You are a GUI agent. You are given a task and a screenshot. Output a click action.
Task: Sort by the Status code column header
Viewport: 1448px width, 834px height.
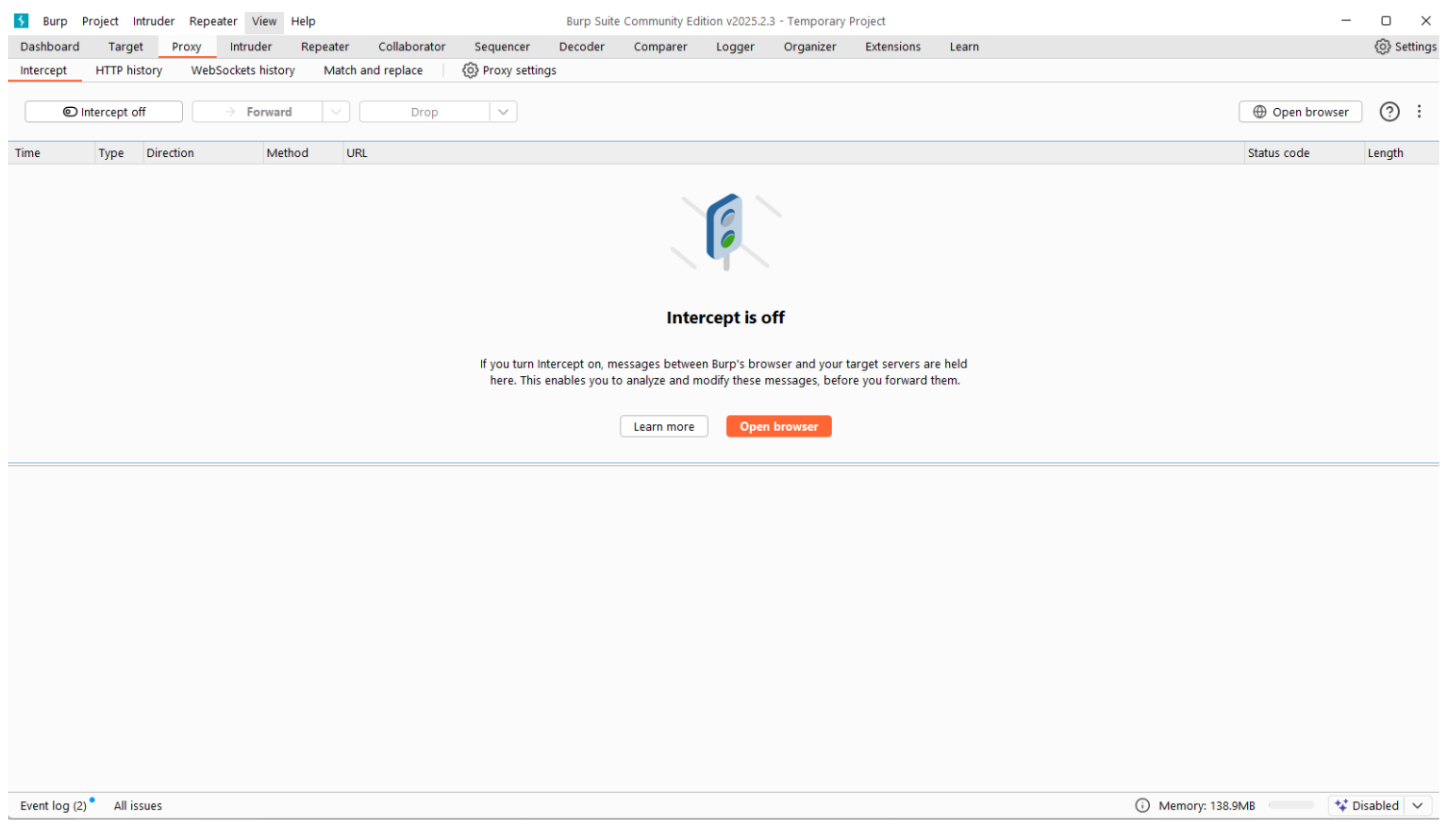pyautogui.click(x=1302, y=153)
